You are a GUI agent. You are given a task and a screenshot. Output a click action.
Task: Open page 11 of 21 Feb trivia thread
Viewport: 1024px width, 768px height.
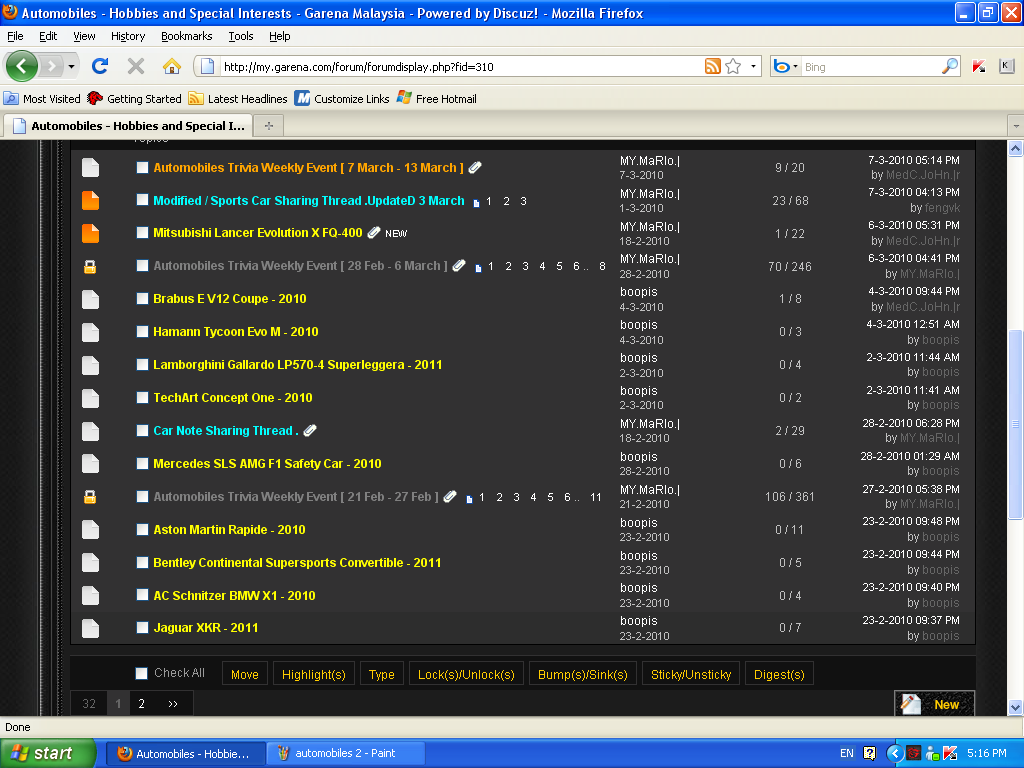(596, 497)
